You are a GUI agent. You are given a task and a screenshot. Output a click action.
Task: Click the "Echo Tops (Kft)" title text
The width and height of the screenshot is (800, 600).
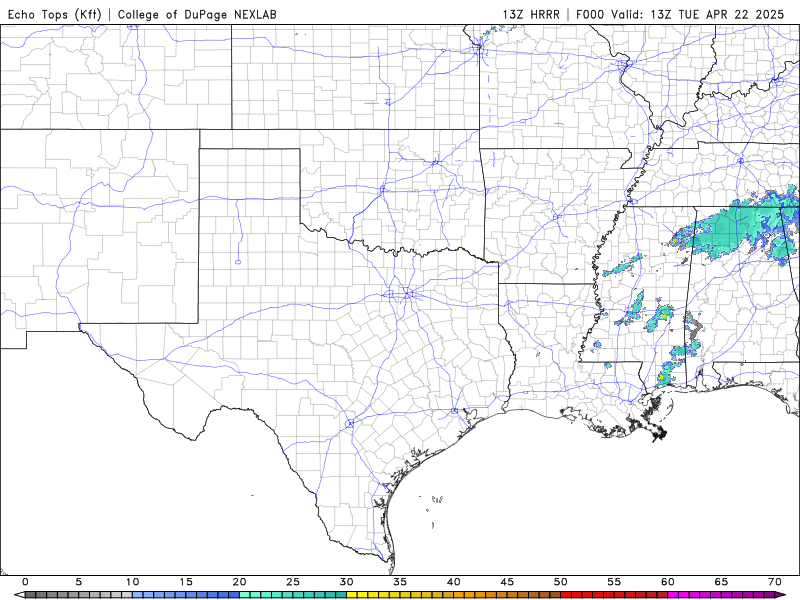tap(55, 14)
